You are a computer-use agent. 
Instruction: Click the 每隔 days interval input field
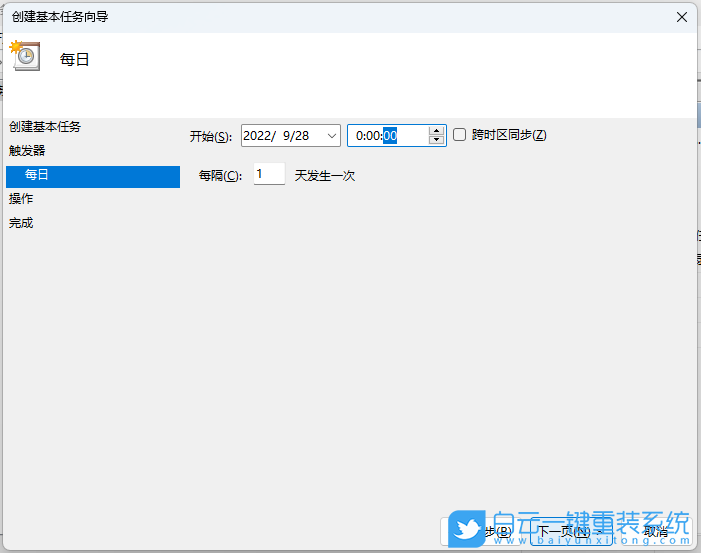tap(269, 174)
